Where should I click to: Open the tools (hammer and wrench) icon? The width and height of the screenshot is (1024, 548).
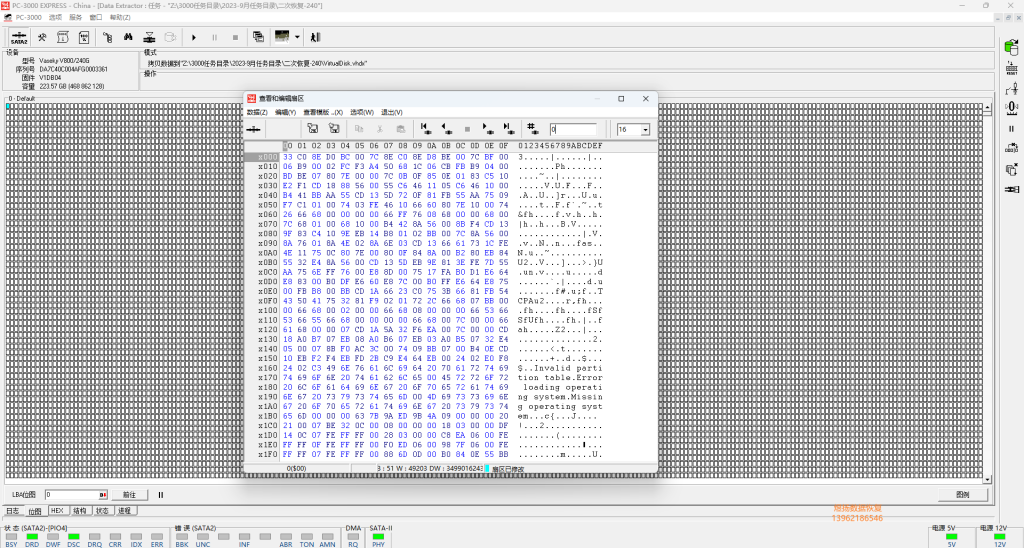point(42,37)
